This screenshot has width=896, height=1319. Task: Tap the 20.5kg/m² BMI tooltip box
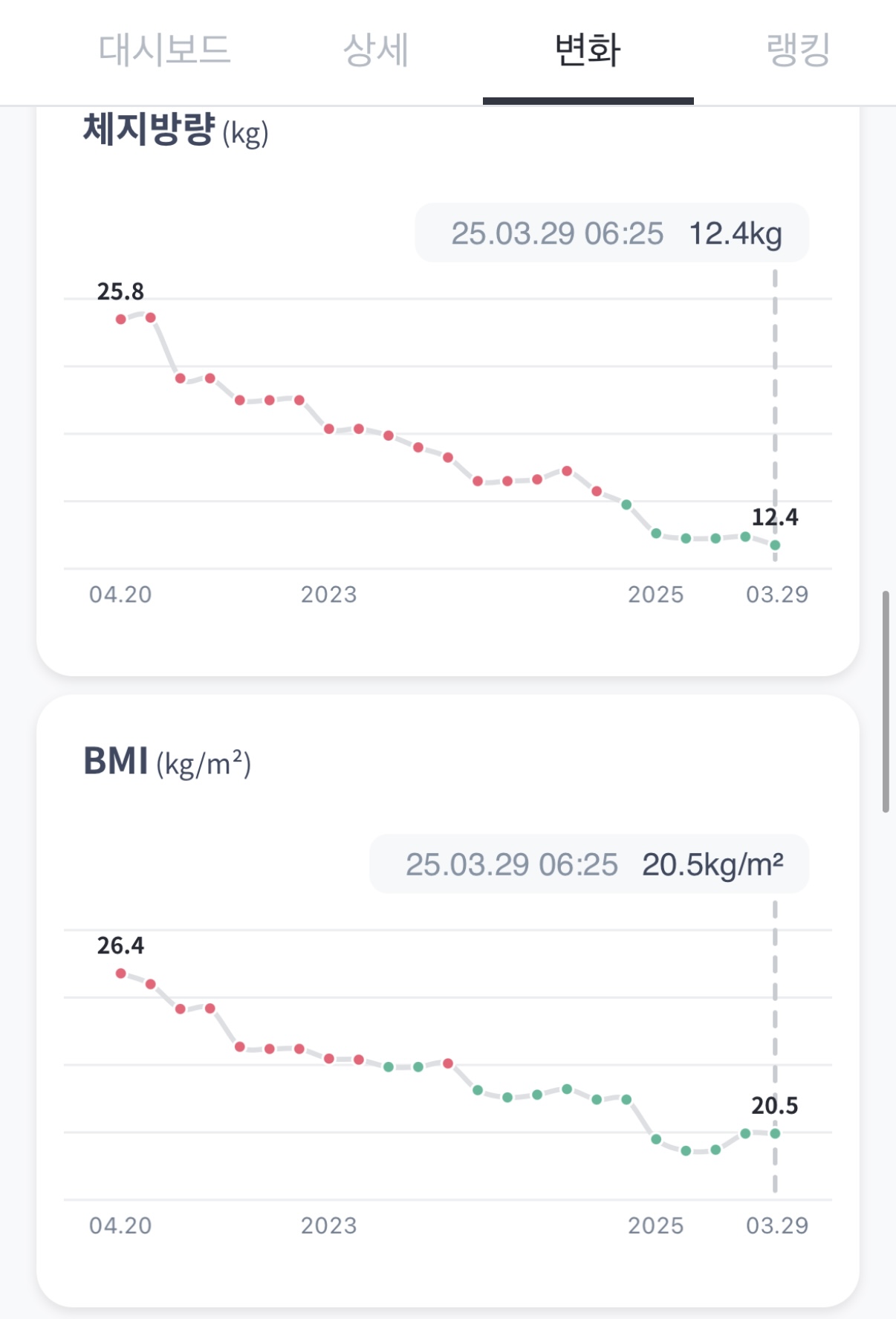coord(588,864)
